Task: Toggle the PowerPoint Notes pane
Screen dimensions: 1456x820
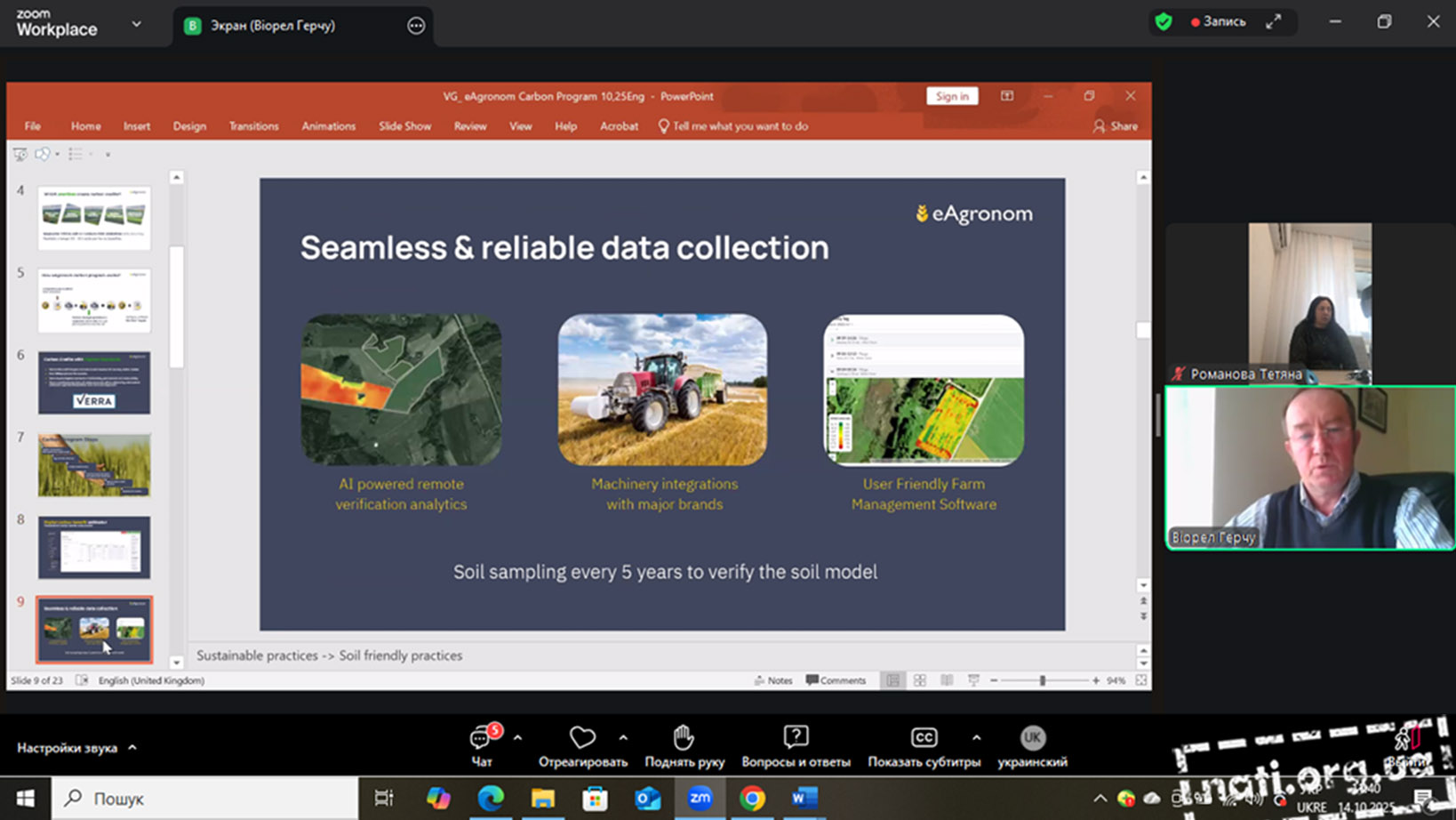Action: click(772, 680)
